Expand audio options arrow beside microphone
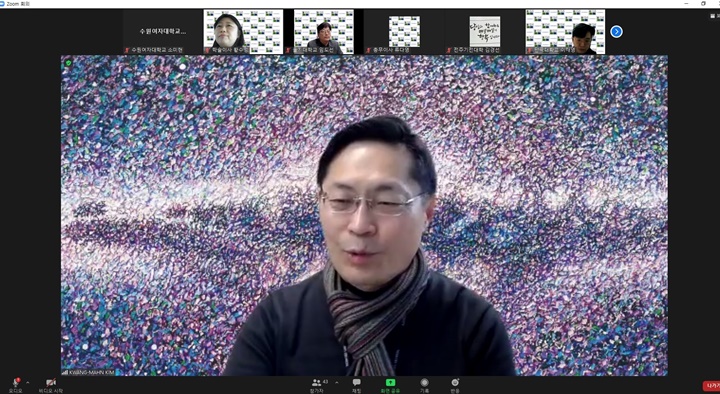The width and height of the screenshot is (720, 394). click(28, 383)
